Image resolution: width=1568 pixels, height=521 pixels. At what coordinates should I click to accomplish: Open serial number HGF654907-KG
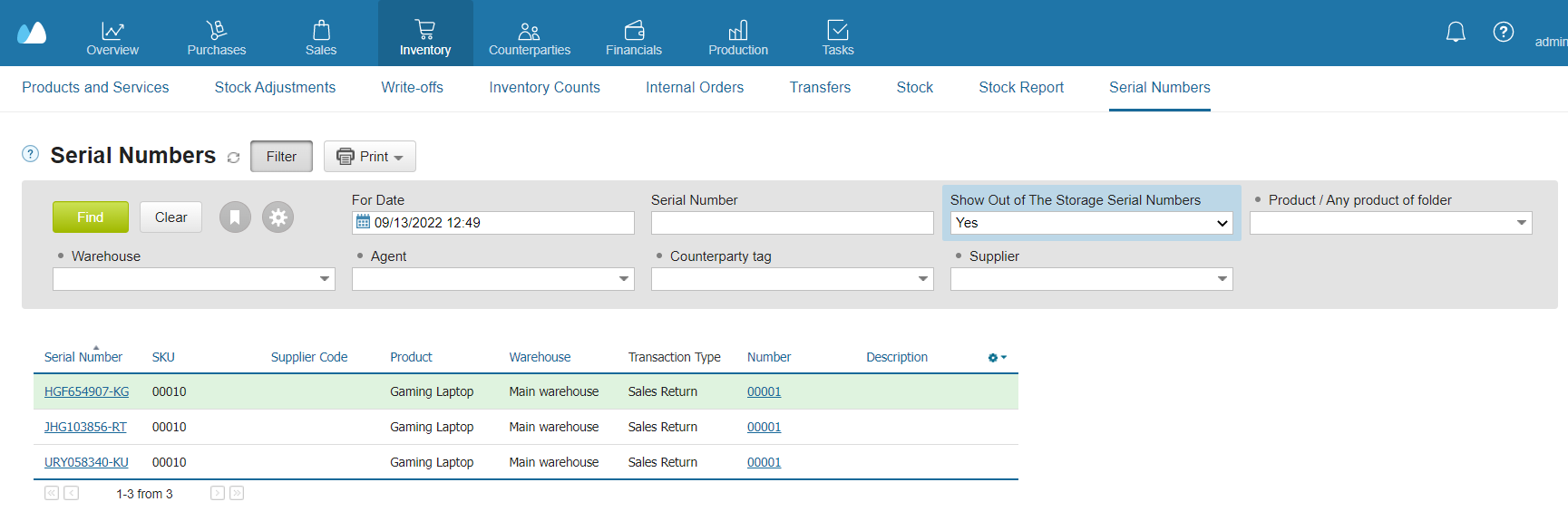click(x=87, y=391)
